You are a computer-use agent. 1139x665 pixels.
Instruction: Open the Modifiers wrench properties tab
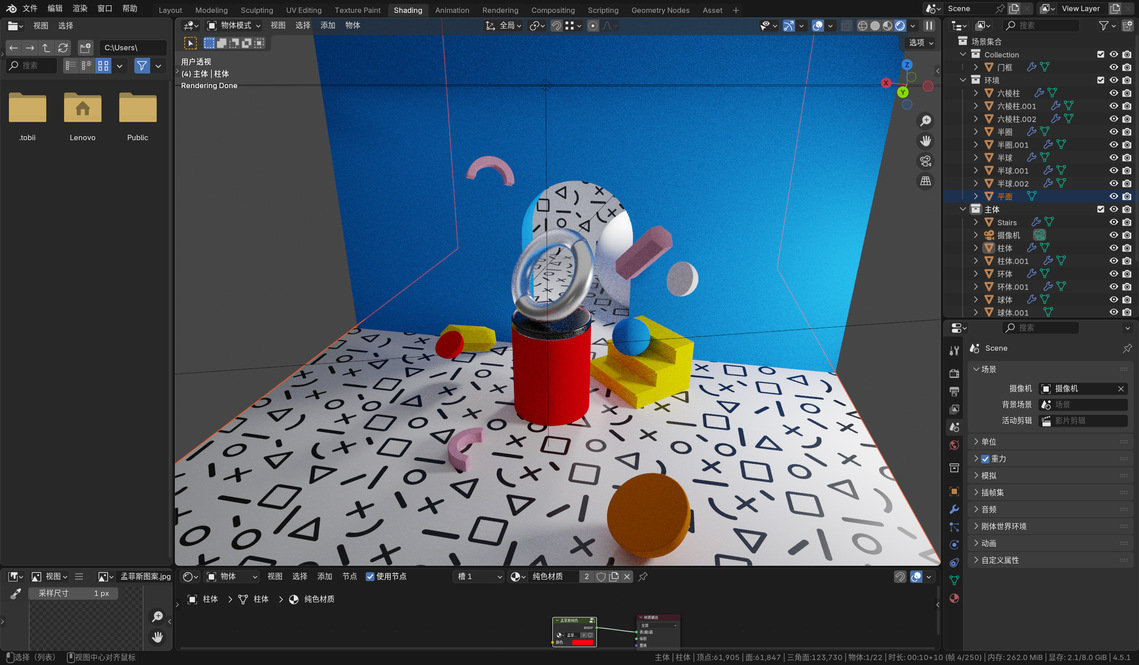coord(954,509)
